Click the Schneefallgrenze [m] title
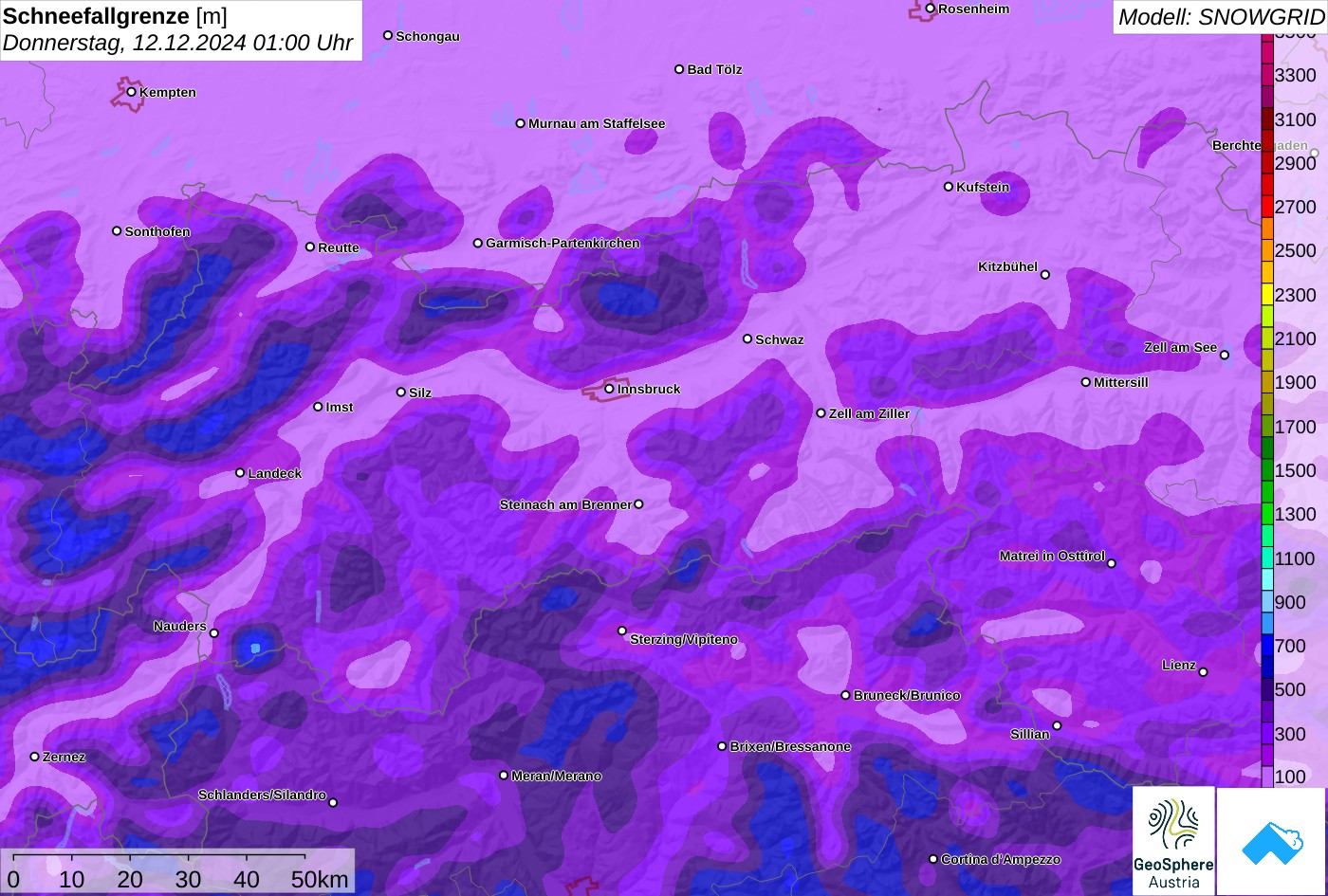Viewport: 1328px width, 896px height. (116, 16)
